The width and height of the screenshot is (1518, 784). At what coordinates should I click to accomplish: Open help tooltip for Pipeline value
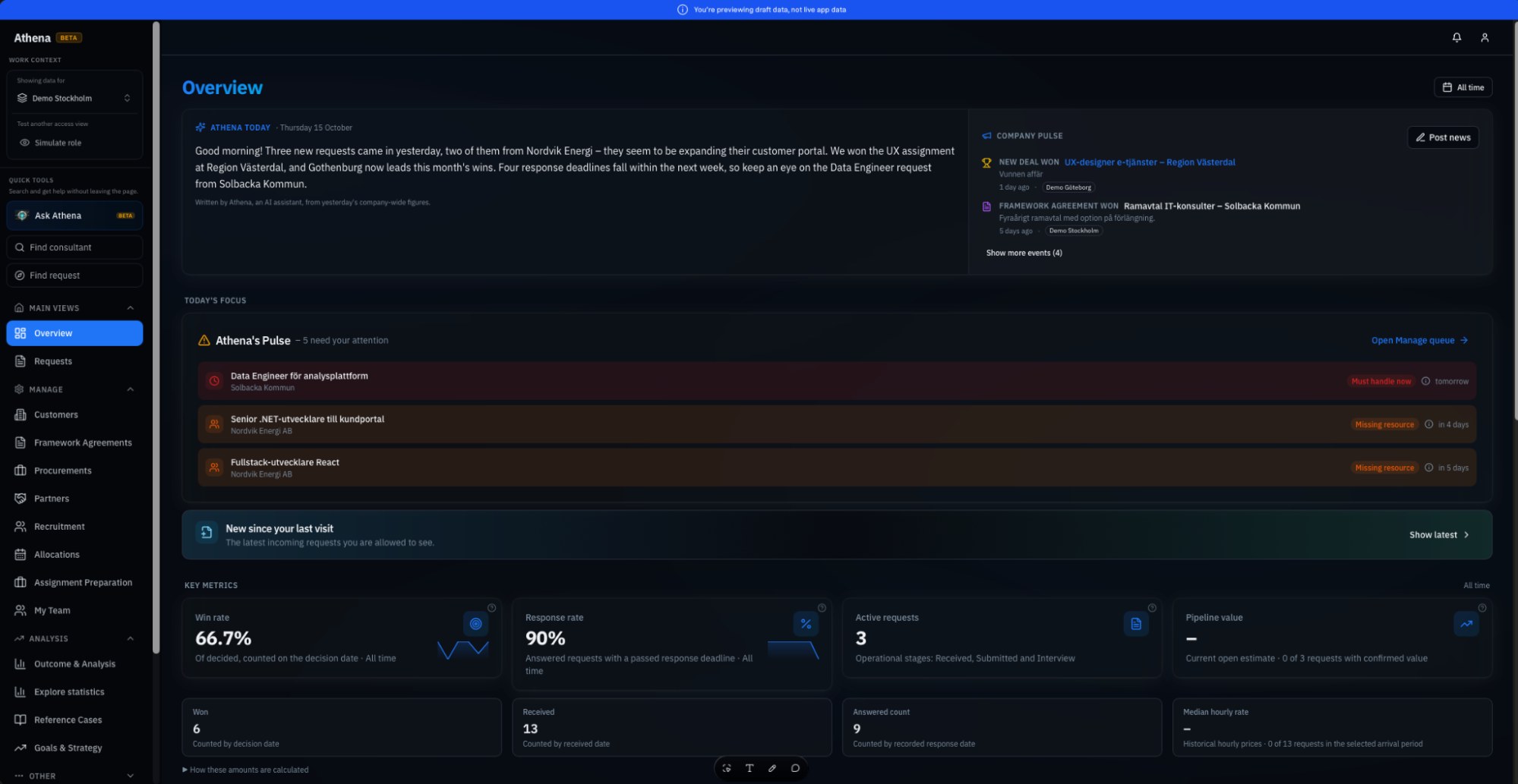tap(1482, 608)
